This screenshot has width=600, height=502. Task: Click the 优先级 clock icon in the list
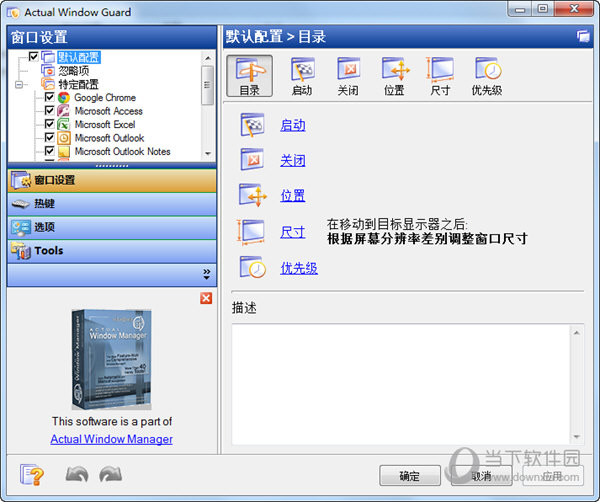click(253, 267)
